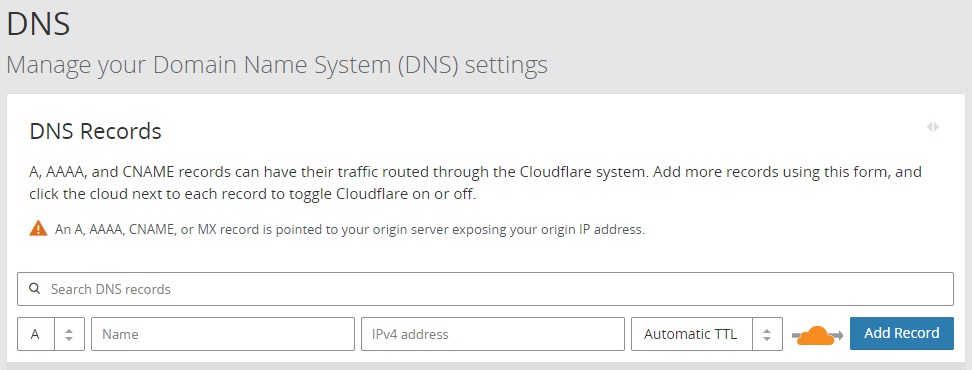
Task: Click the letter A in record type box
Action: tap(35, 334)
